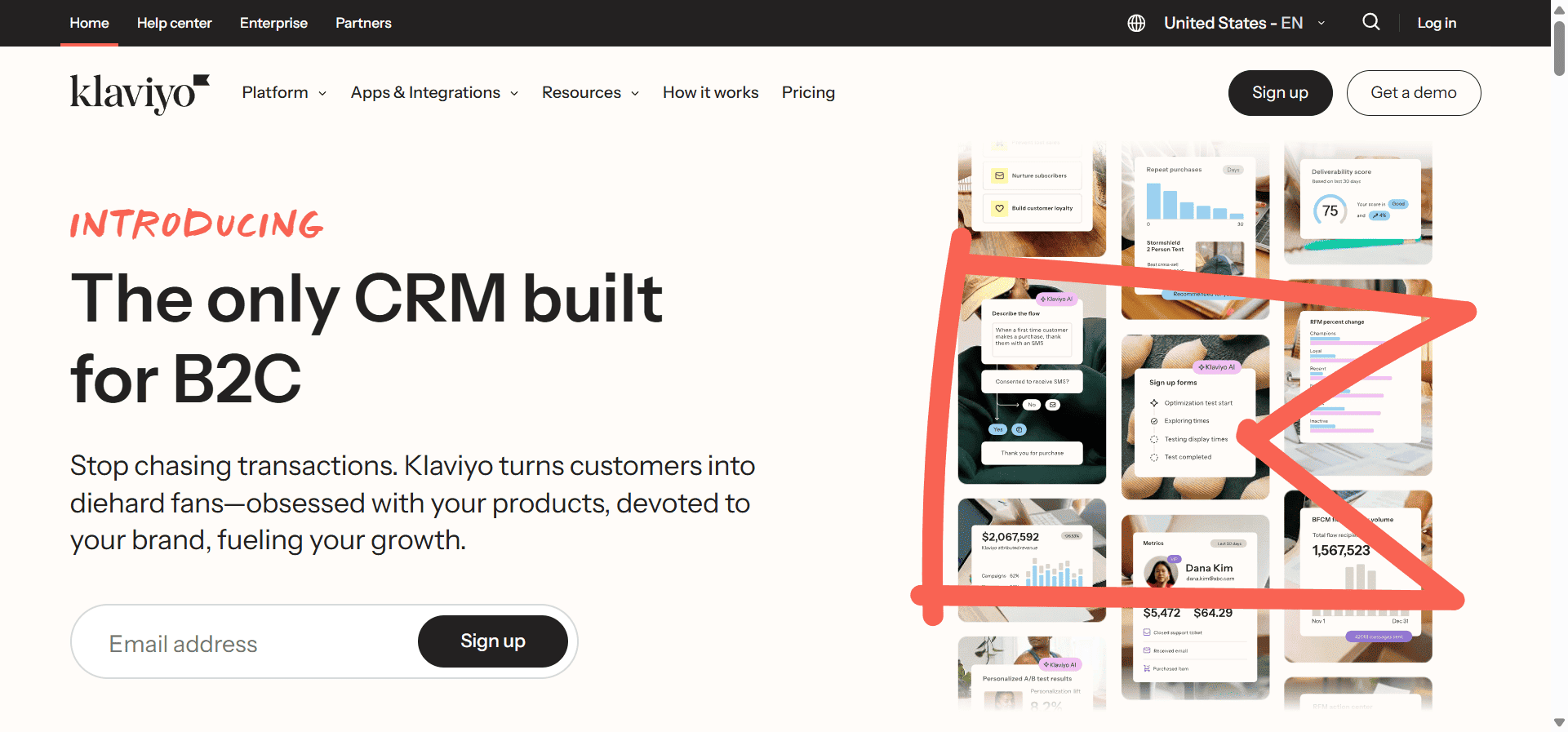Click the Test completed dashed circle
Image resolution: width=1568 pixels, height=732 pixels.
pyautogui.click(x=1154, y=457)
